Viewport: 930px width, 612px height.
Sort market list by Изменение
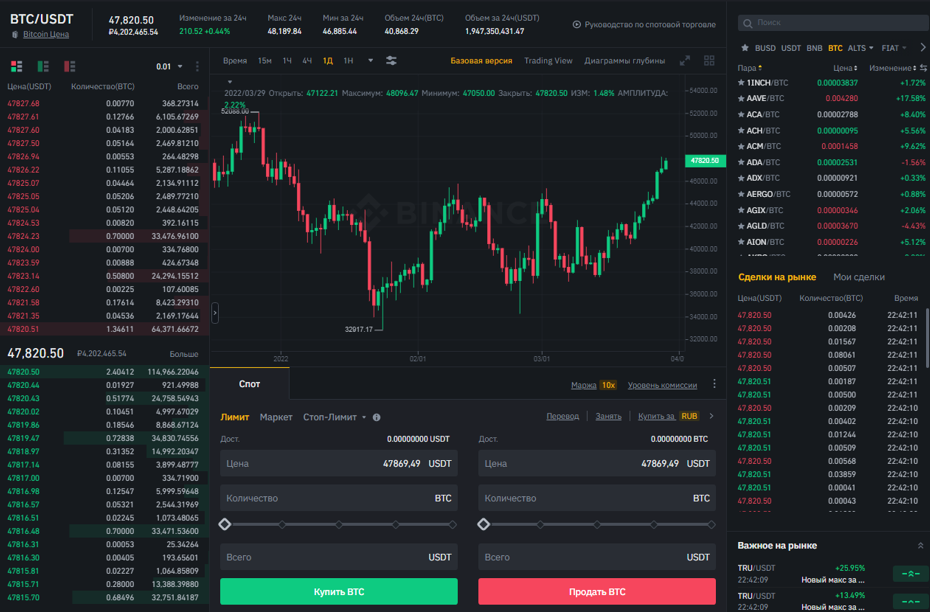click(893, 68)
